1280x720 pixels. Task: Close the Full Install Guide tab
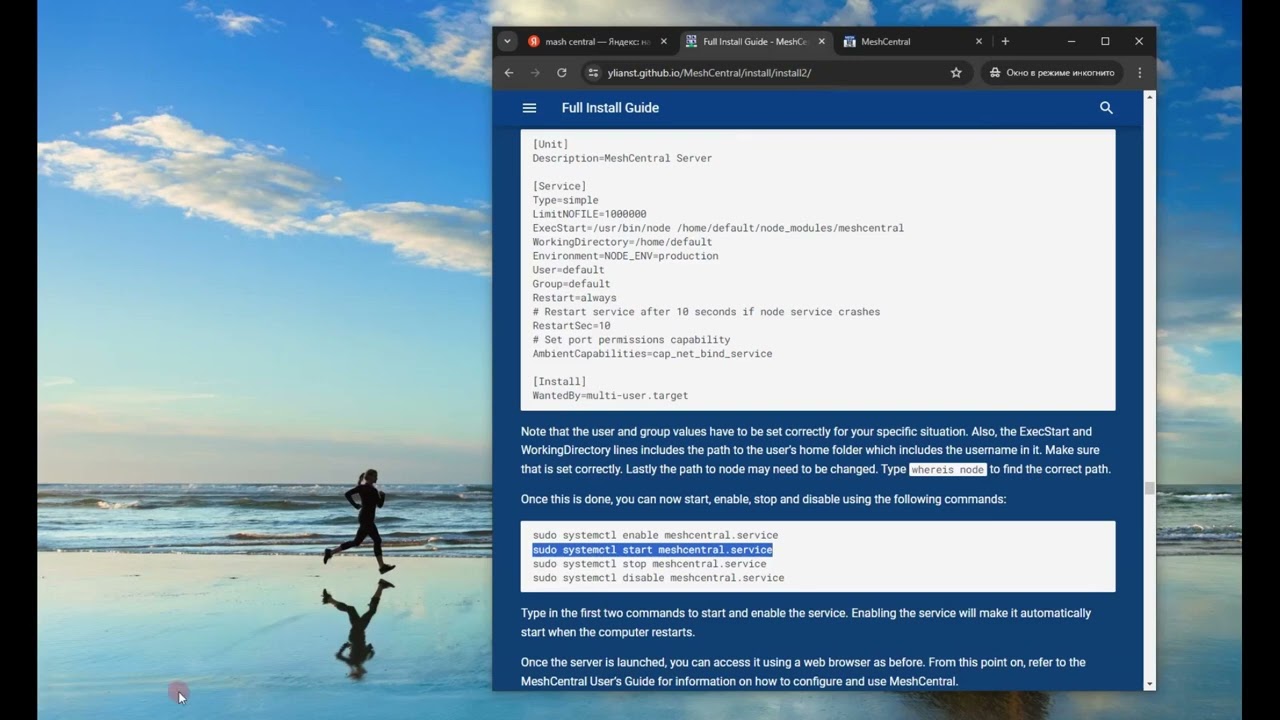pos(822,42)
